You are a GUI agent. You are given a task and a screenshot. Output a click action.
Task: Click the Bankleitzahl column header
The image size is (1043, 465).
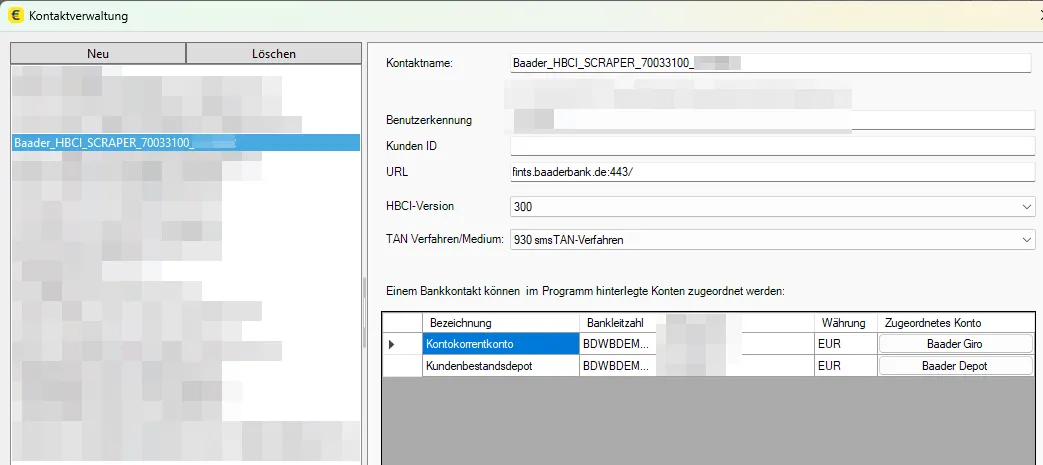618,324
